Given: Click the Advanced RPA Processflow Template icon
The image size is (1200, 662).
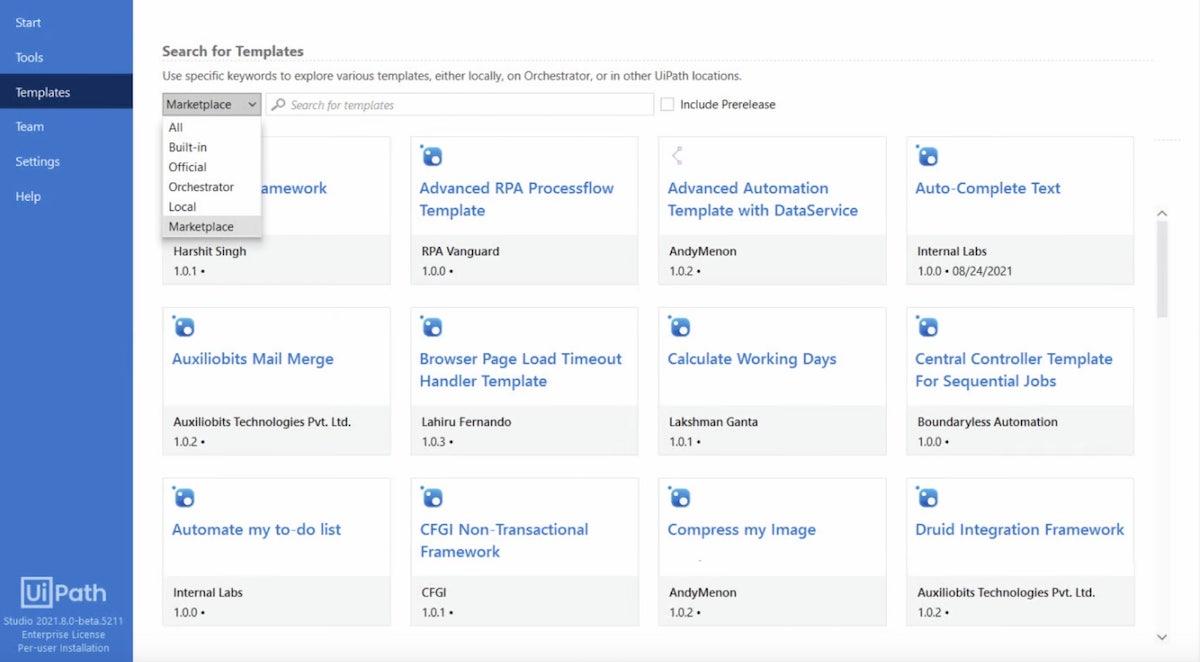Looking at the screenshot, I should [x=432, y=156].
